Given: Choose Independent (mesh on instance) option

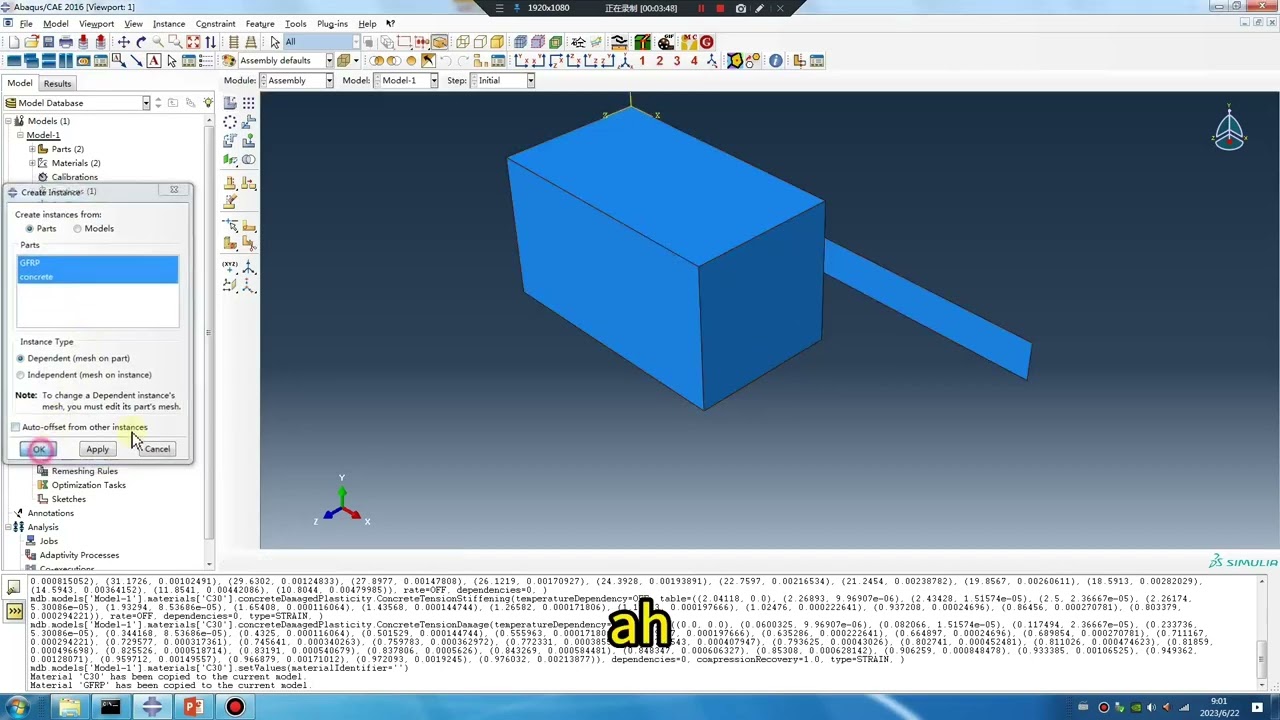Looking at the screenshot, I should click(20, 375).
